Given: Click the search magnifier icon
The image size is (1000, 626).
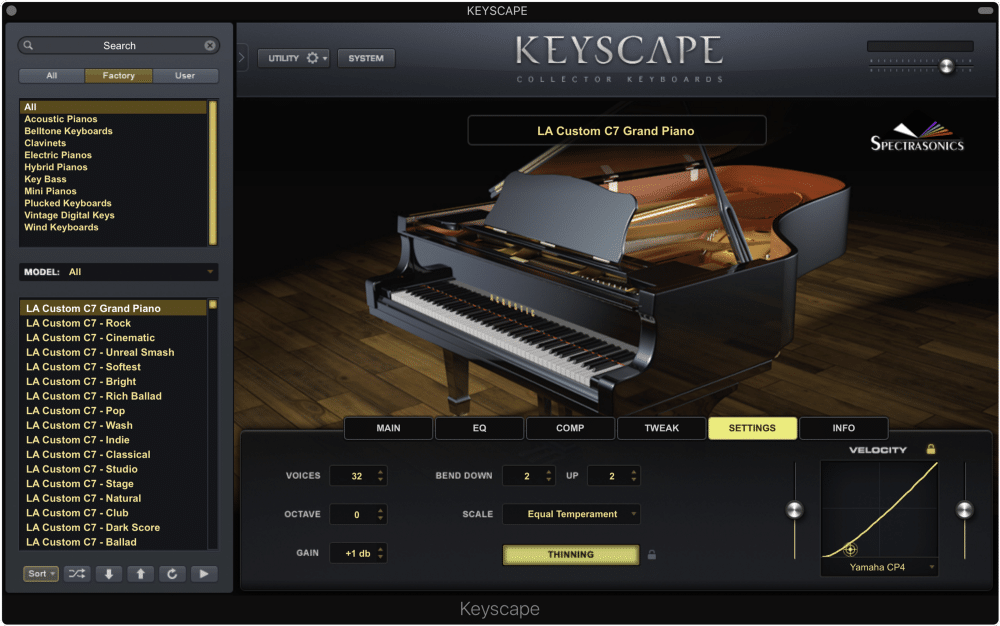Looking at the screenshot, I should click(x=28, y=45).
